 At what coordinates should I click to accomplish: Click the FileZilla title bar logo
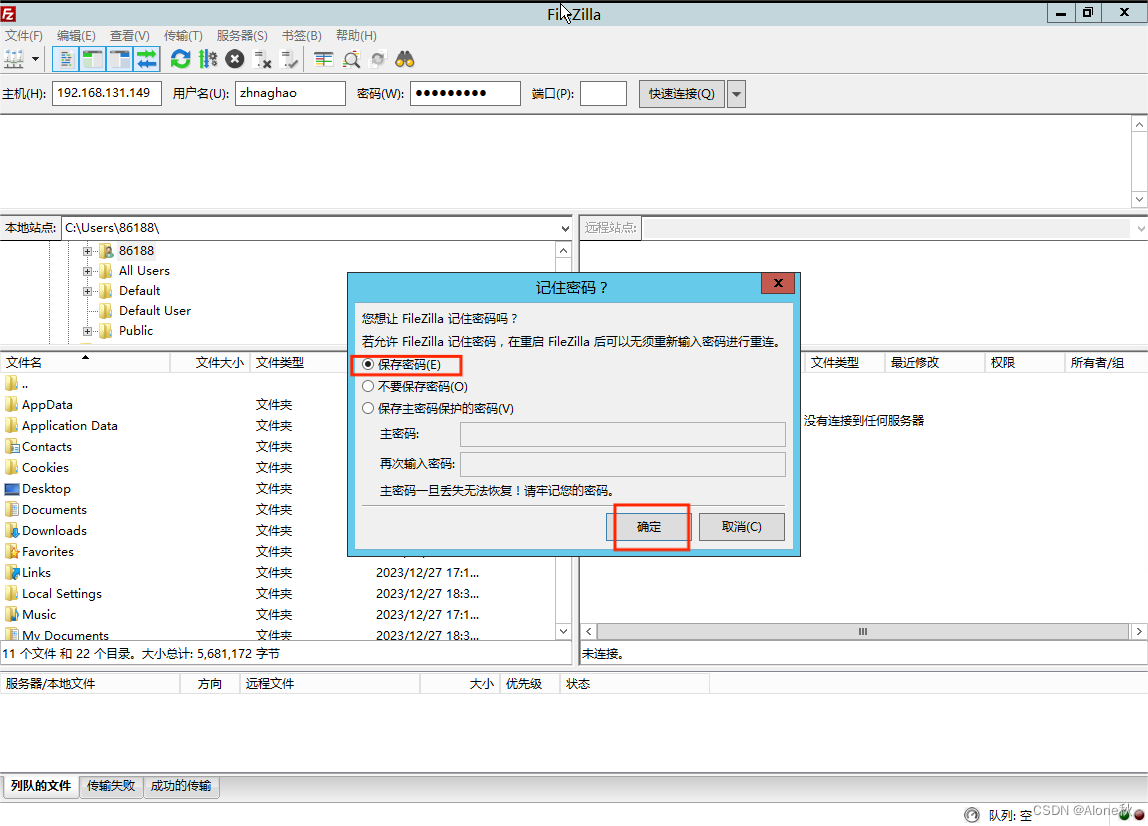(x=8, y=14)
